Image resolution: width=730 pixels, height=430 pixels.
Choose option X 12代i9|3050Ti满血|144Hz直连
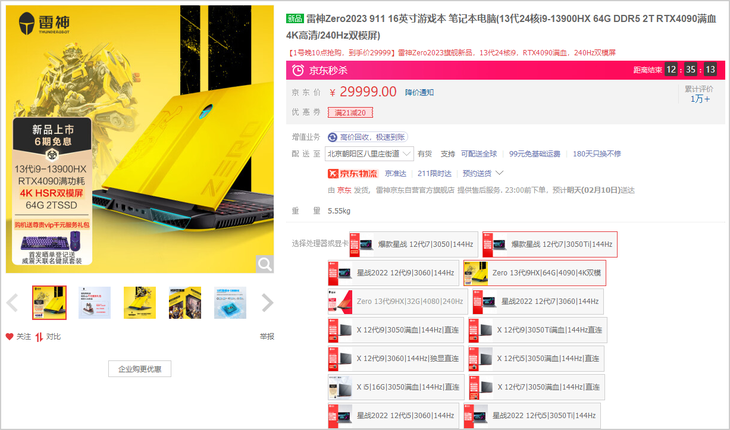tap(538, 330)
